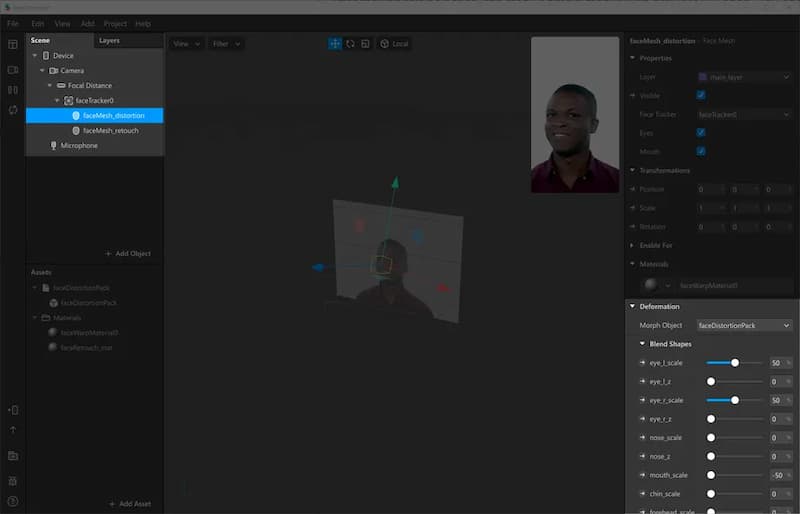This screenshot has width=800, height=514.
Task: Toggle the Eyes checkbox
Action: (701, 133)
